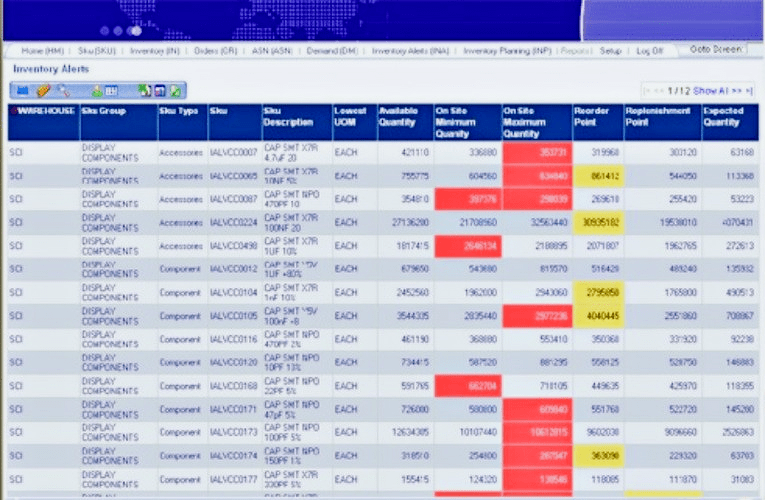Click the last green toolbar icon
Screen dimensions: 765x500
tap(175, 91)
